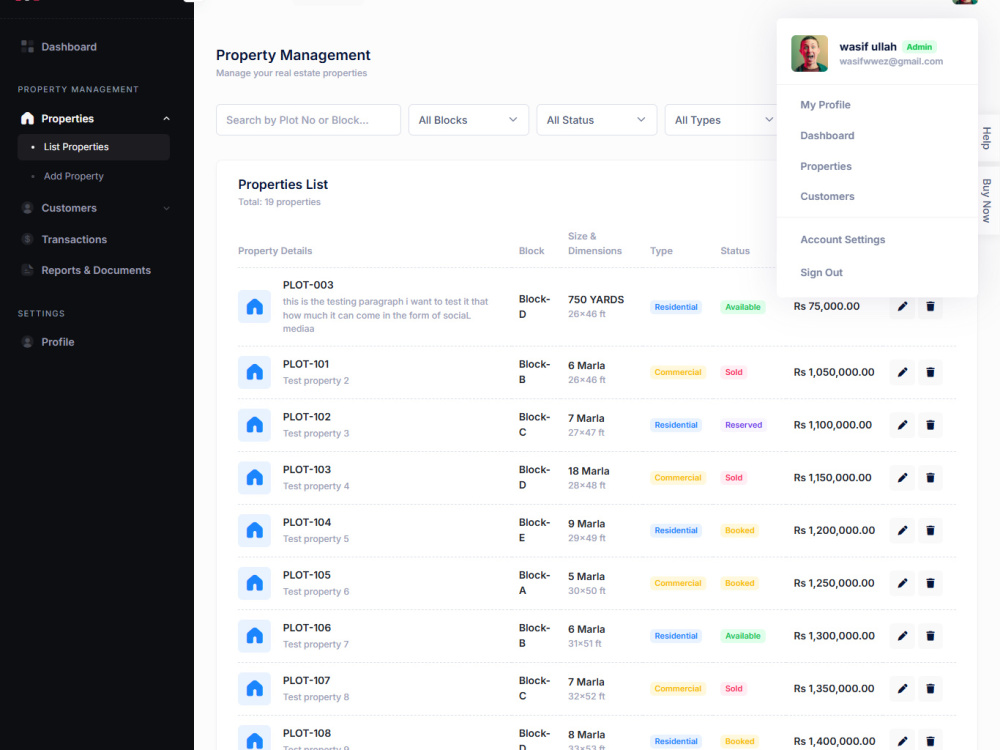Select List Properties in the sidebar

(94, 147)
